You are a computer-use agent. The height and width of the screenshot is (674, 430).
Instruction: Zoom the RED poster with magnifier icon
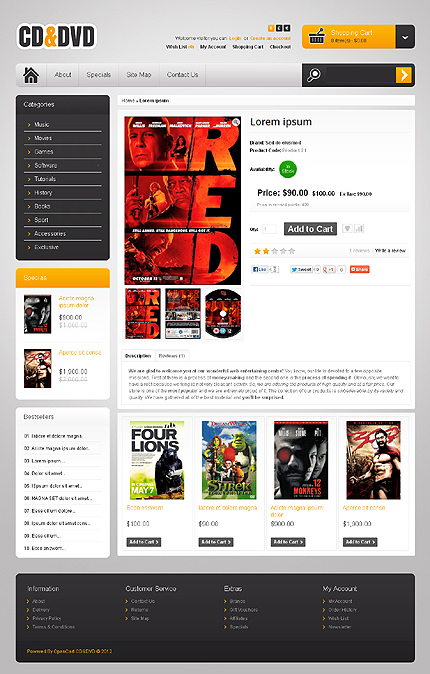[x=236, y=123]
